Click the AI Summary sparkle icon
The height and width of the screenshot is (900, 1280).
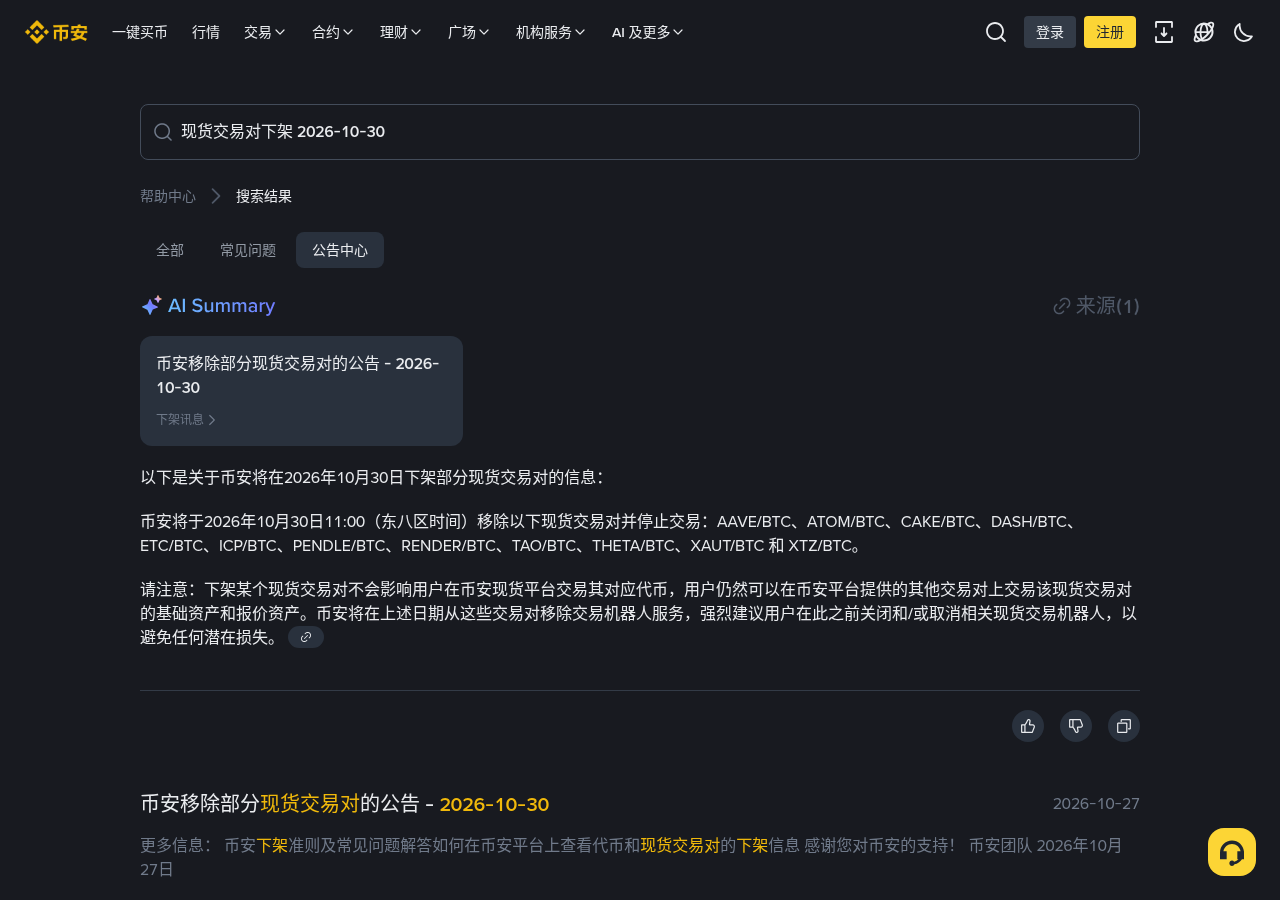[151, 306]
